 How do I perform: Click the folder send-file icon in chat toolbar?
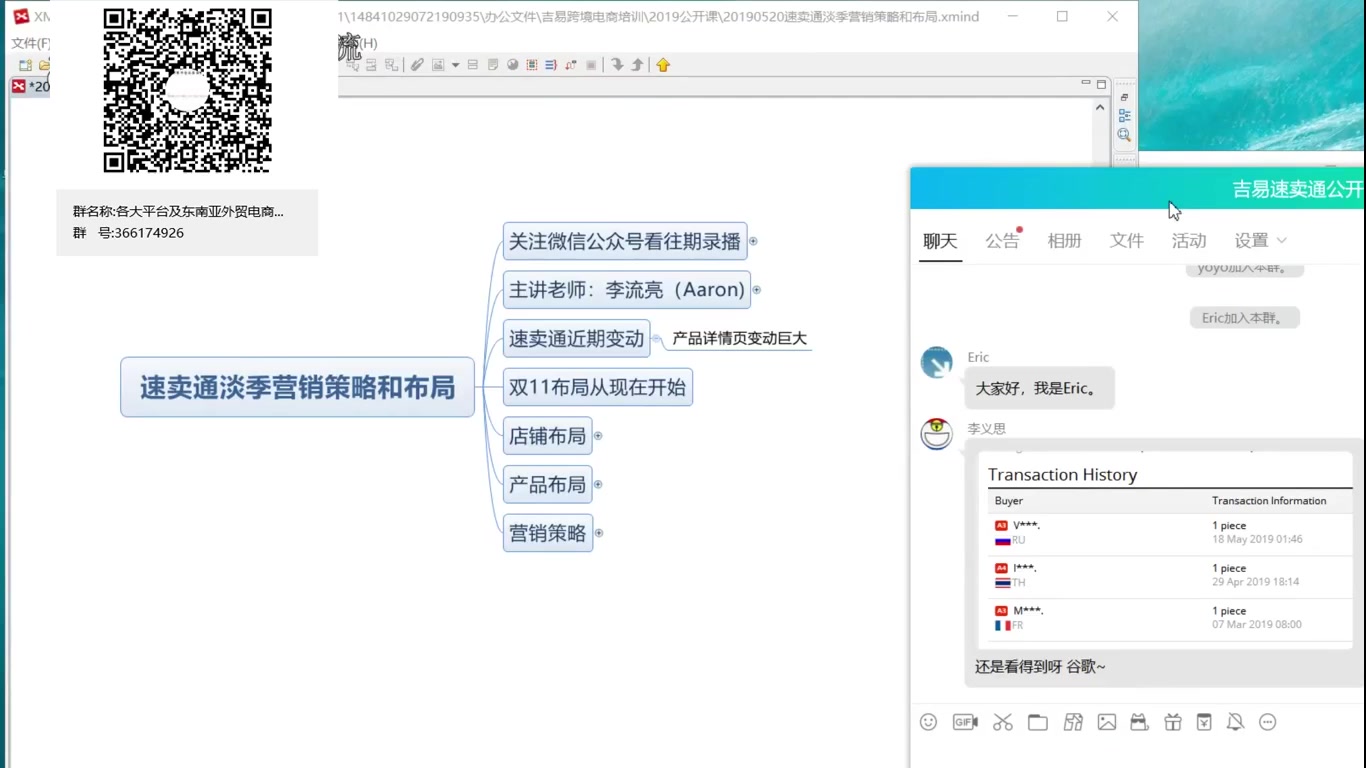pyautogui.click(x=1038, y=722)
